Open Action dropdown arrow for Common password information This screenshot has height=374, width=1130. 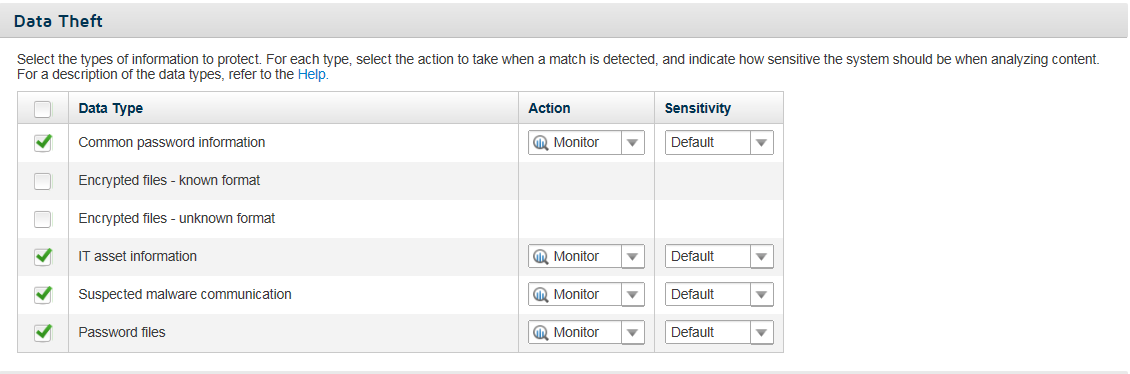point(632,143)
